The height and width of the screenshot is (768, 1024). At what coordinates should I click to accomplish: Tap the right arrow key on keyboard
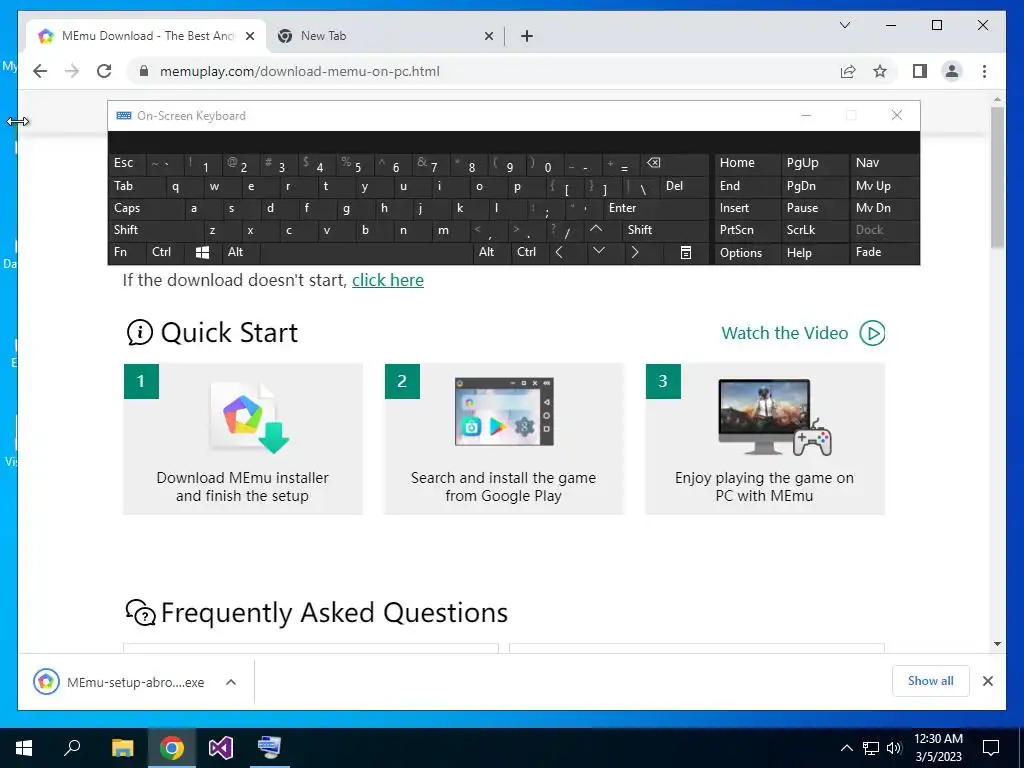[634, 252]
